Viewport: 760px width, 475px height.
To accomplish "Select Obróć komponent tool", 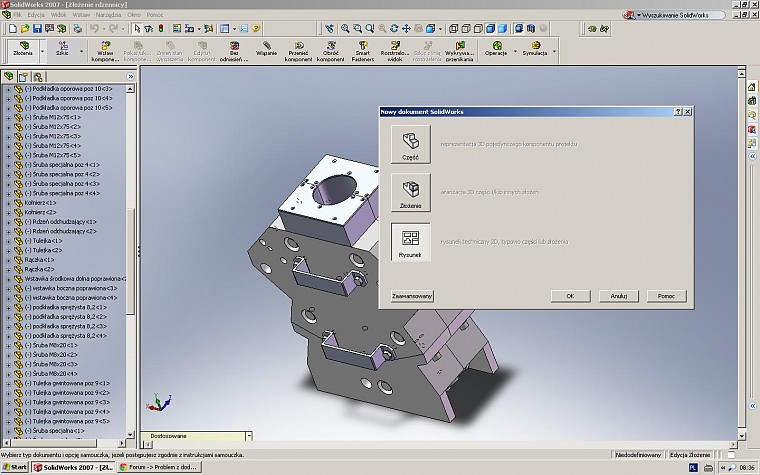I will click(x=331, y=51).
